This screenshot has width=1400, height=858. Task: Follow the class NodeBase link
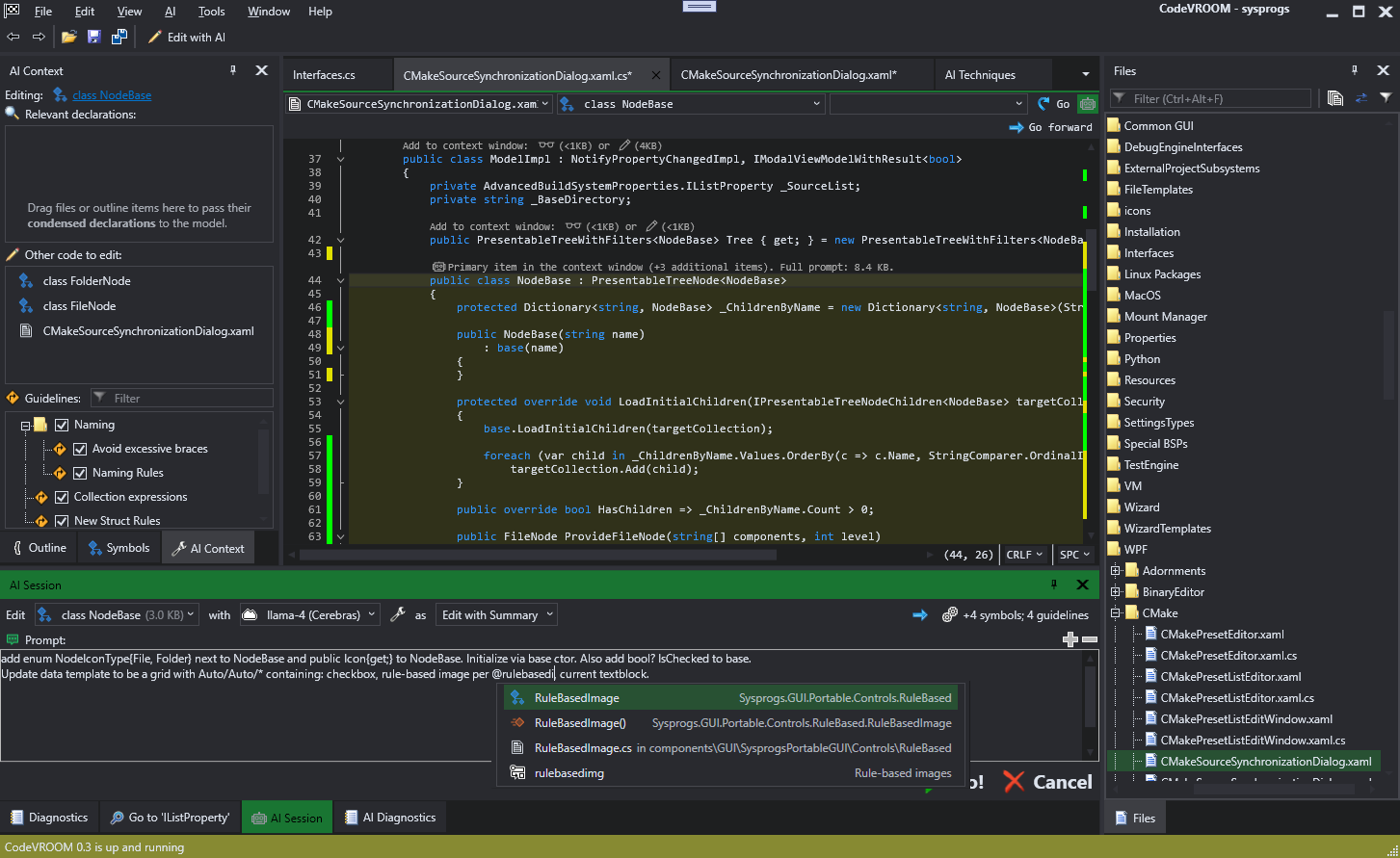click(112, 95)
